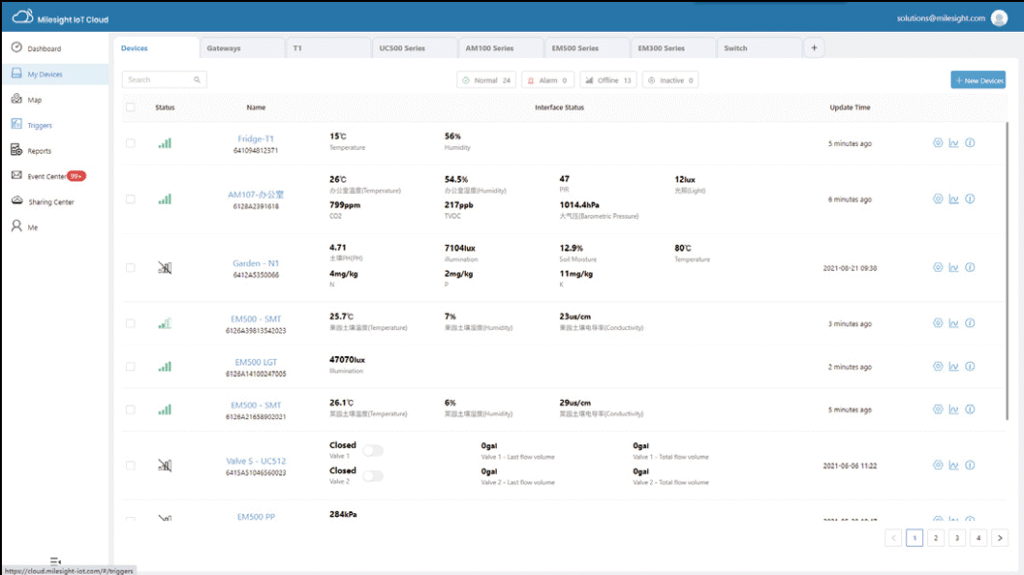Filter devices by Normal status
Viewport: 1024px width, 575px height.
486,80
